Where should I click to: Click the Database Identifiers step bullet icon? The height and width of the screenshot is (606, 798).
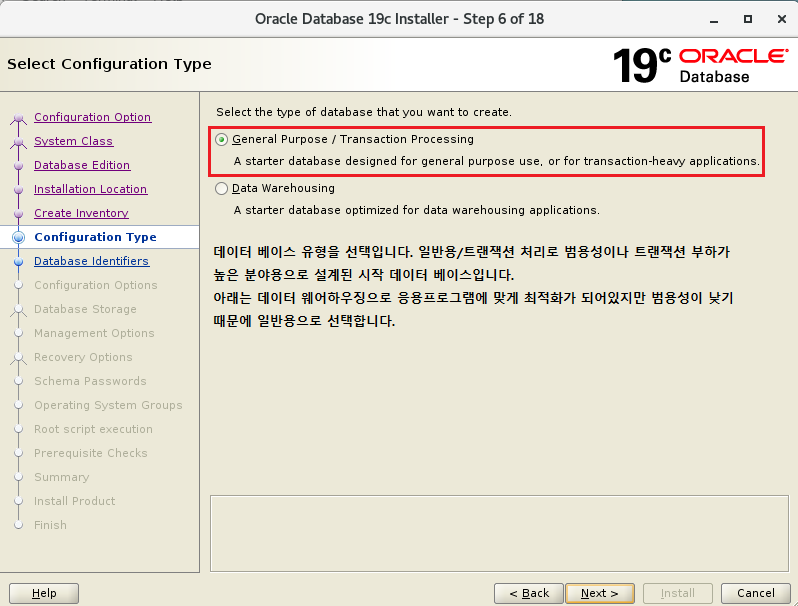click(18, 262)
